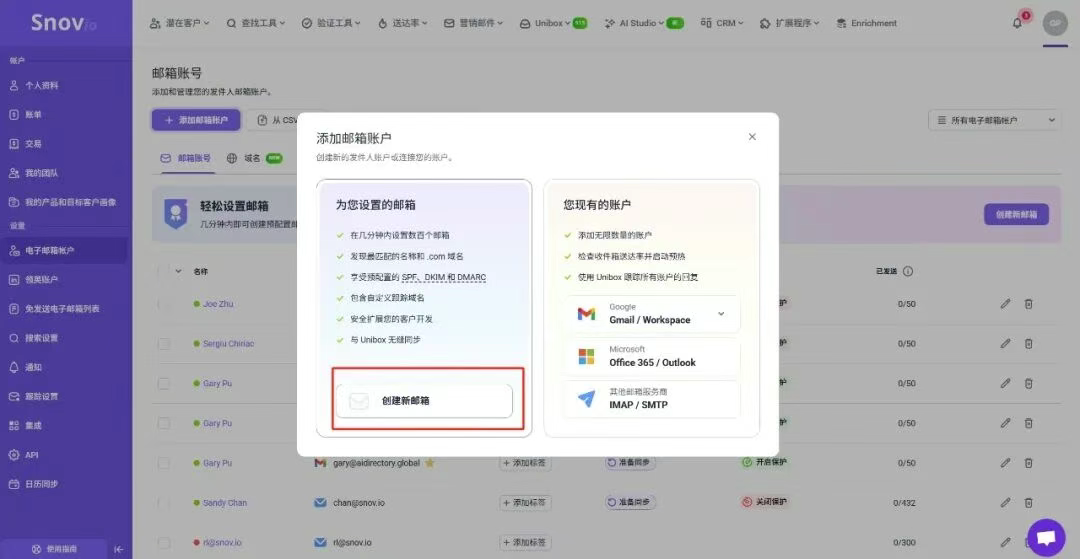Tick the Sergiu Chiriac row checkbox

164,344
